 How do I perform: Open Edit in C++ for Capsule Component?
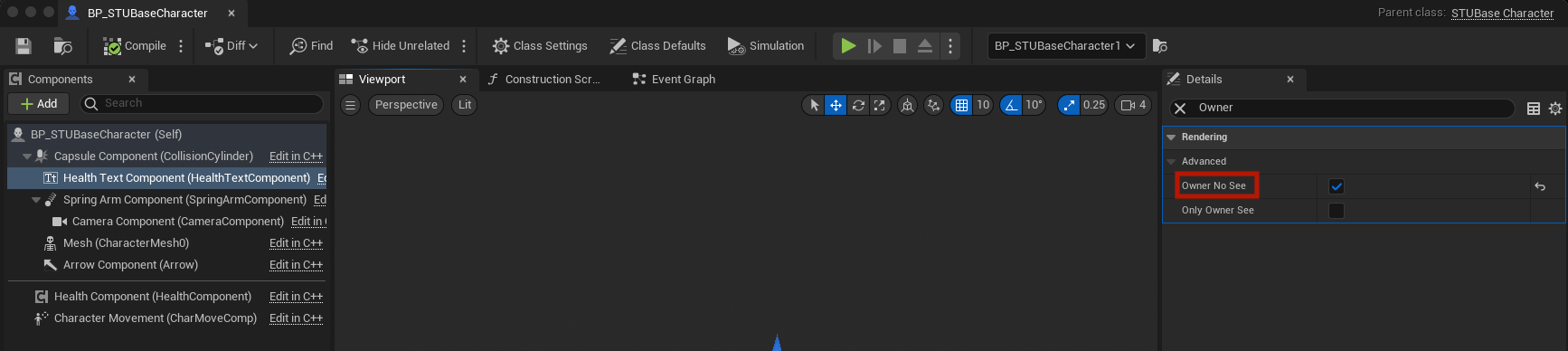[296, 157]
